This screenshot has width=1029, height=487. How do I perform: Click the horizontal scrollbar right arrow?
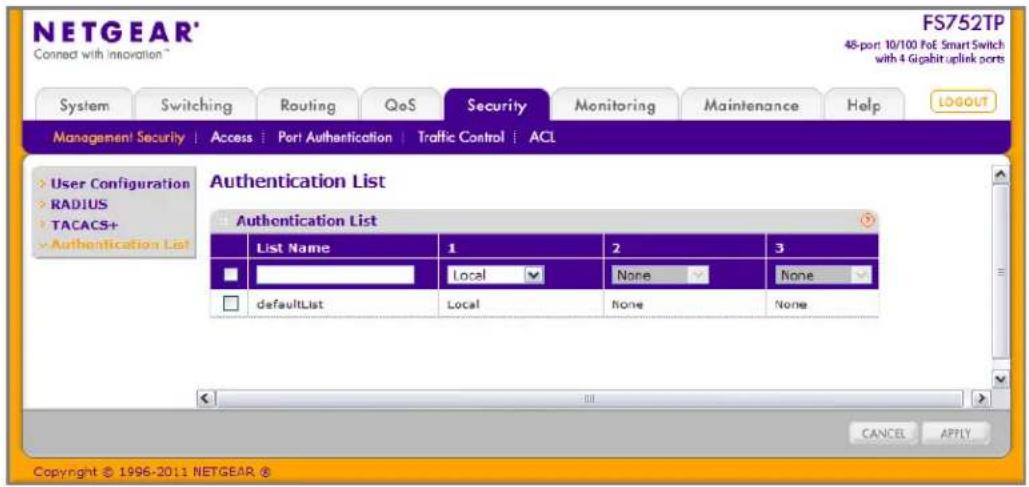pos(981,398)
